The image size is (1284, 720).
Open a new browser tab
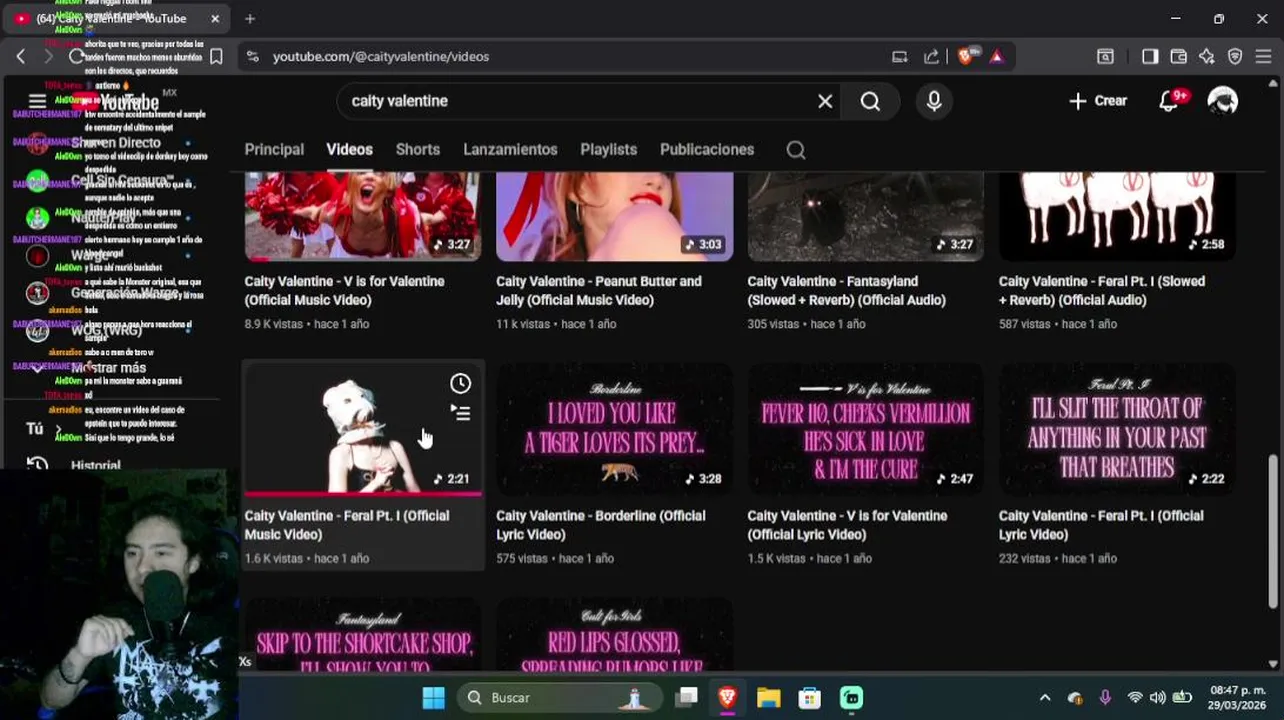pyautogui.click(x=250, y=18)
